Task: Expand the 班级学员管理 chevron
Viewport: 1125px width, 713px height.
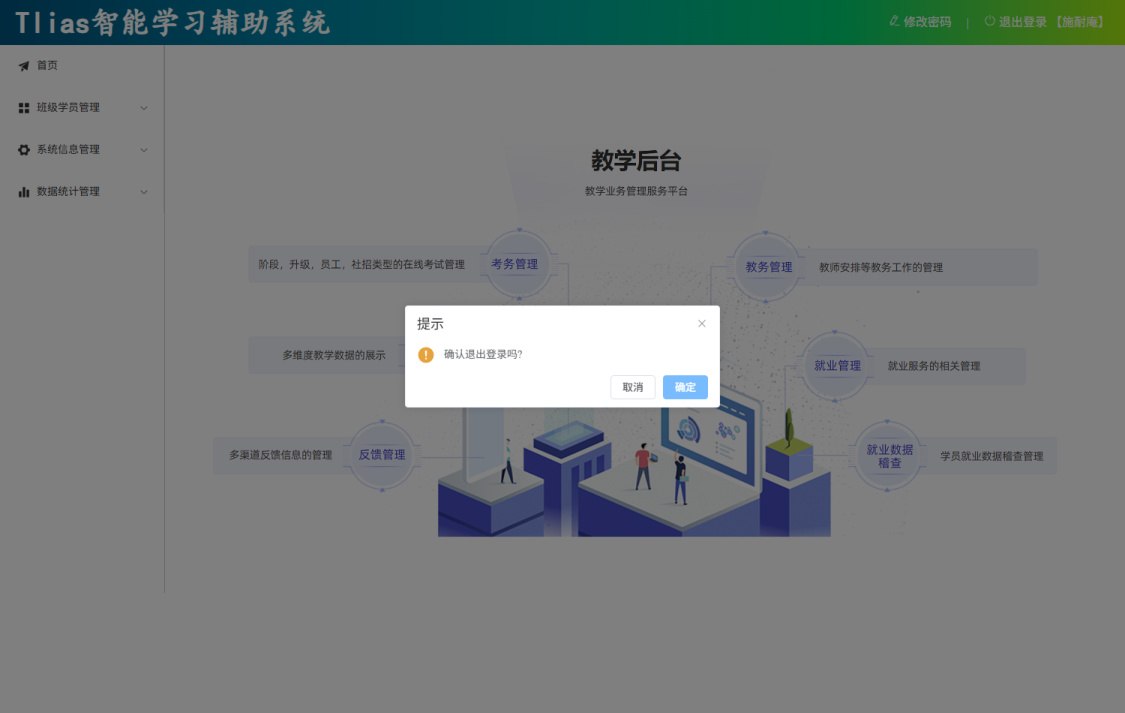Action: click(143, 108)
